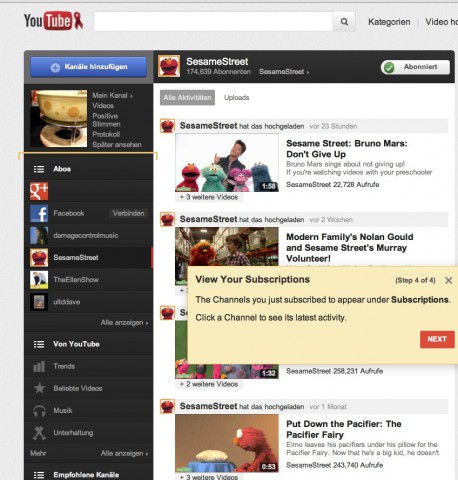Click the Google+ icon in the sidebar
This screenshot has width=458, height=480.
[39, 191]
